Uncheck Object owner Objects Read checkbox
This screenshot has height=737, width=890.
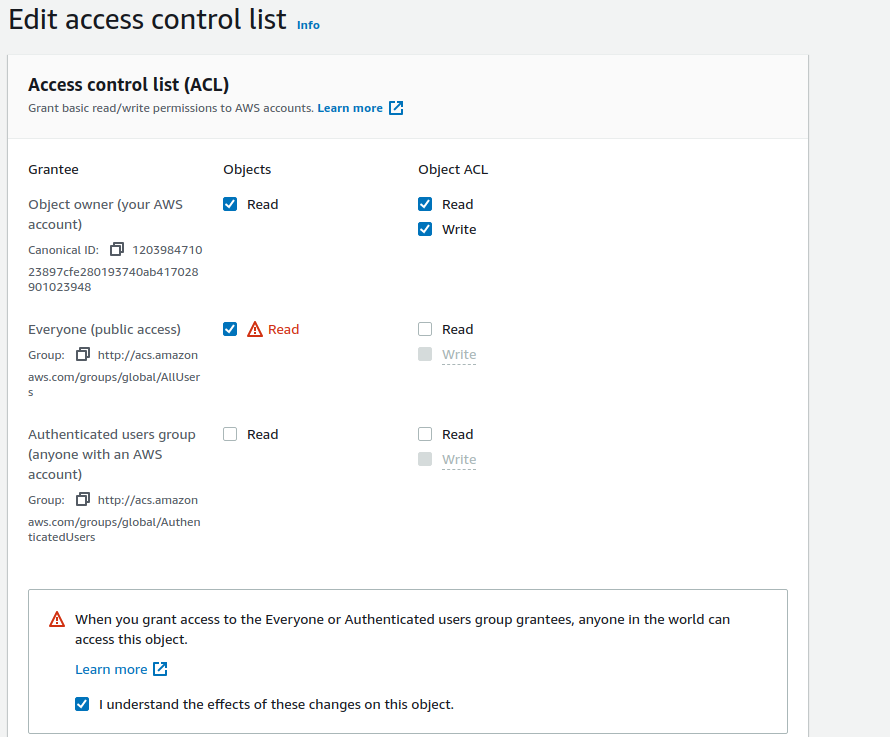[x=230, y=204]
